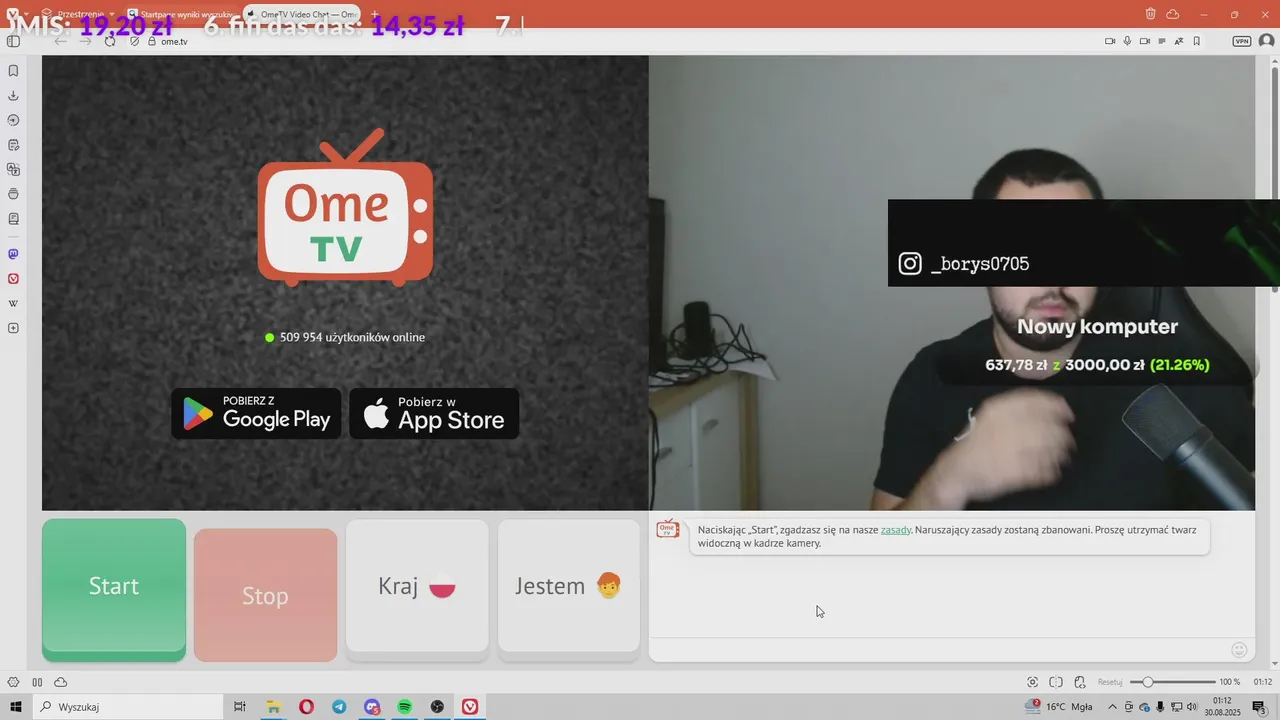Click the microphone permission icon in address bar
The height and width of the screenshot is (720, 1280).
click(1127, 41)
